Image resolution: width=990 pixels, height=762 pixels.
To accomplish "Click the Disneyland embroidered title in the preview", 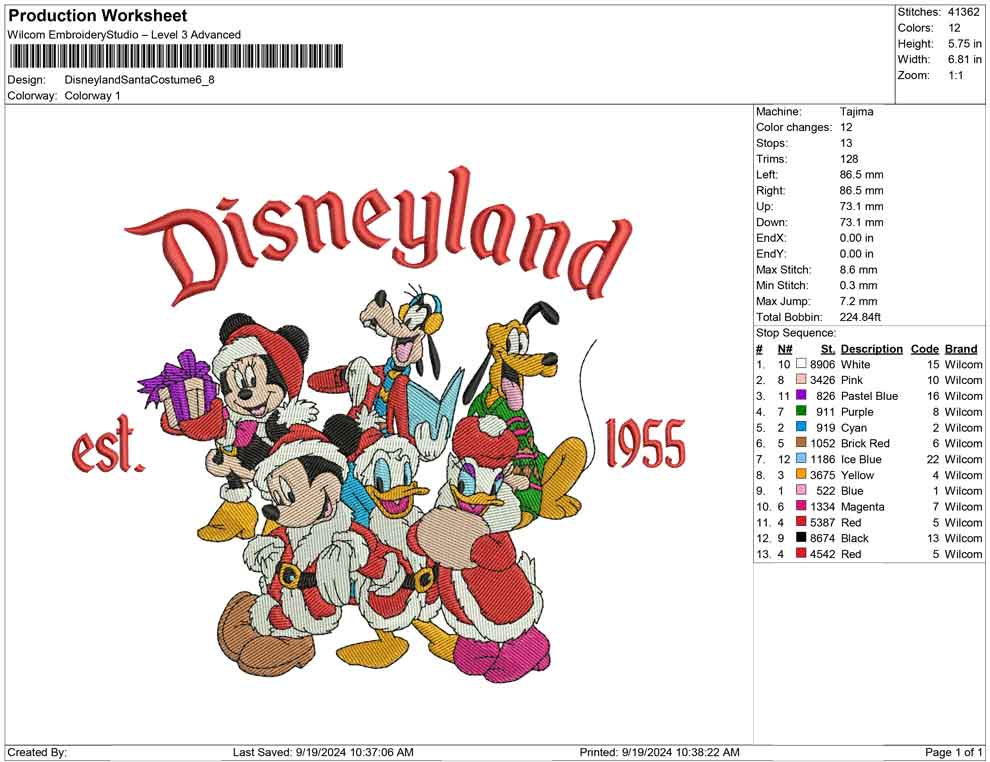I will tap(379, 234).
